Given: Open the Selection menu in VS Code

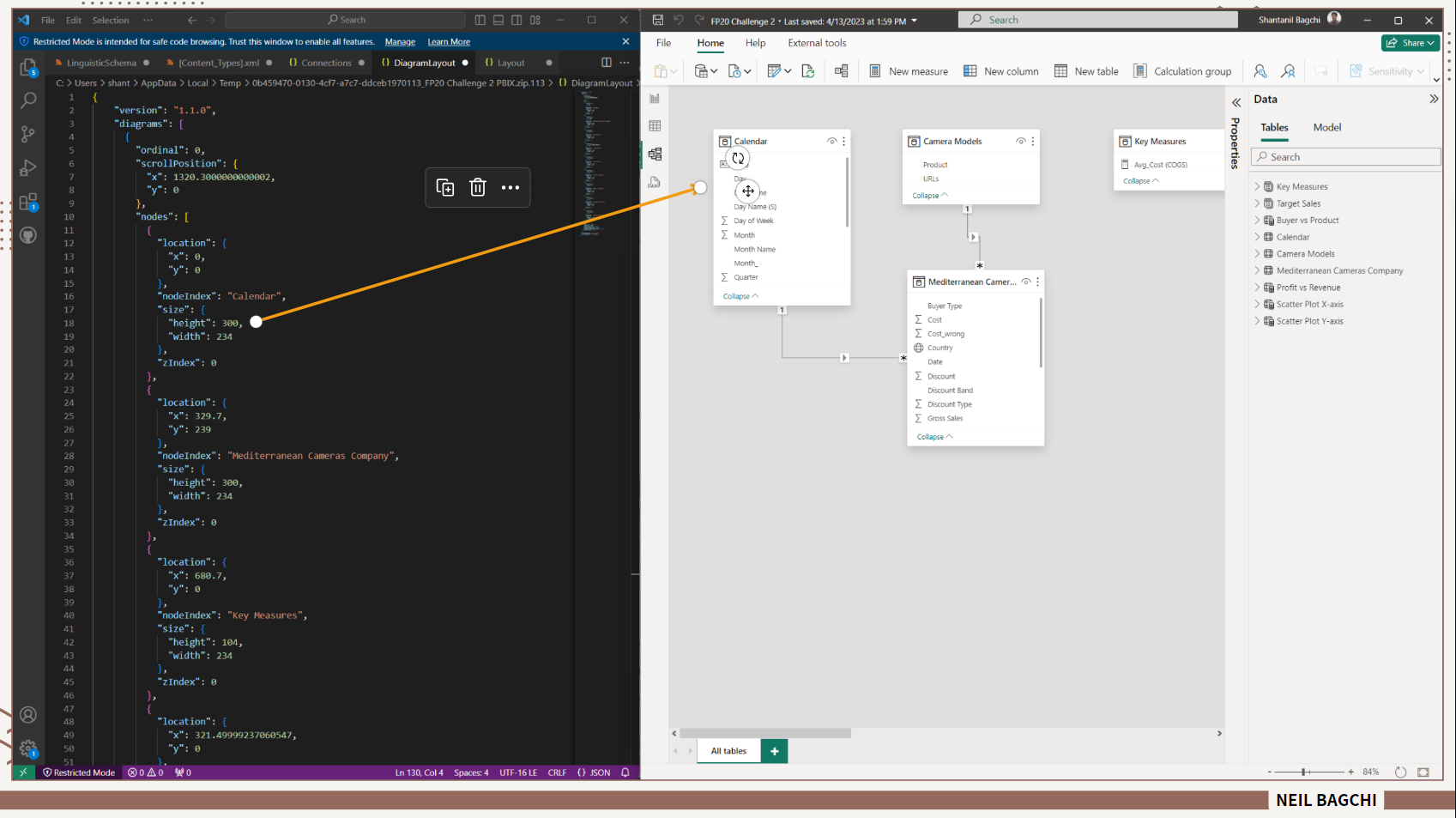Looking at the screenshot, I should [111, 20].
